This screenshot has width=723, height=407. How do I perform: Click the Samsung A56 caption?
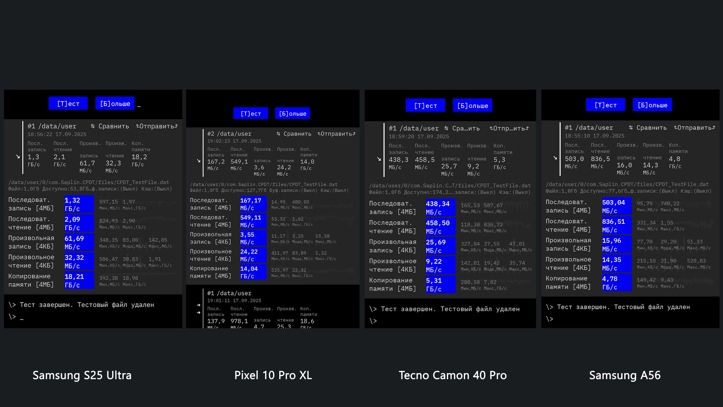[625, 375]
